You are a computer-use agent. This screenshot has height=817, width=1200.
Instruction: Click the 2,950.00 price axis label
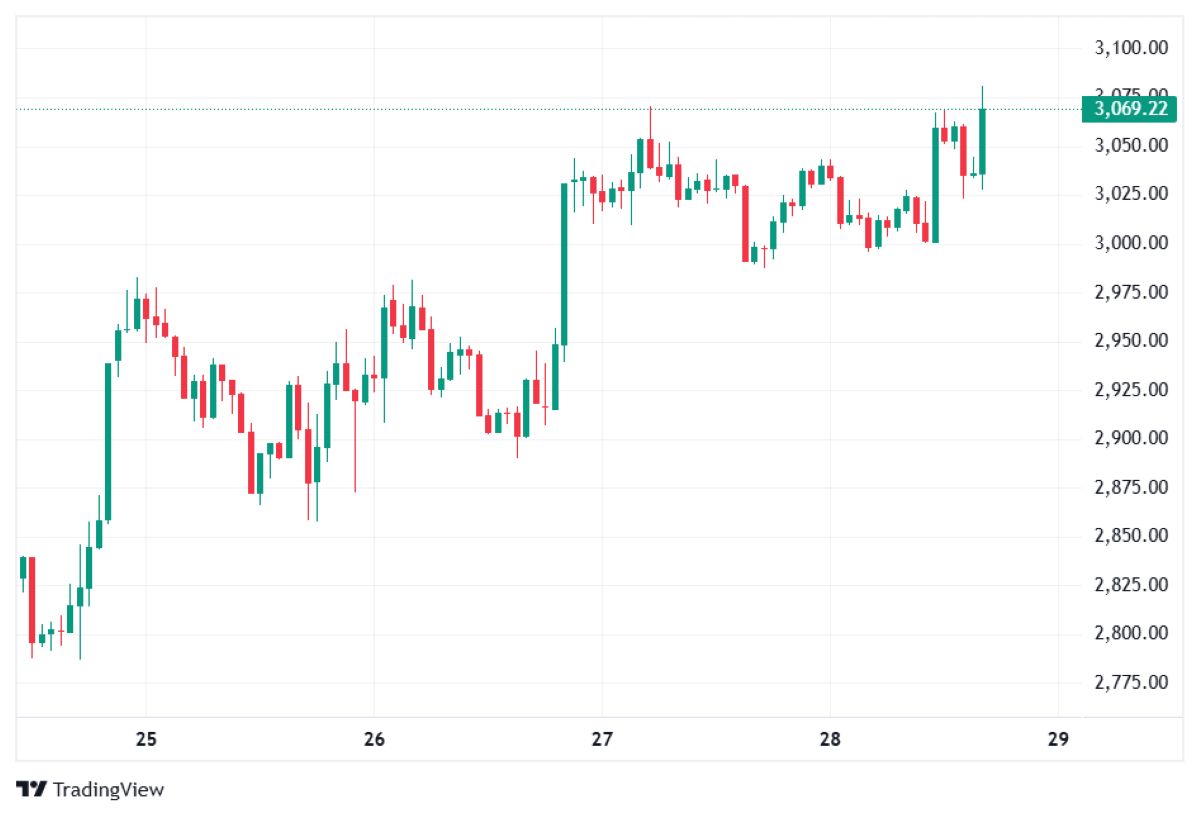1131,340
